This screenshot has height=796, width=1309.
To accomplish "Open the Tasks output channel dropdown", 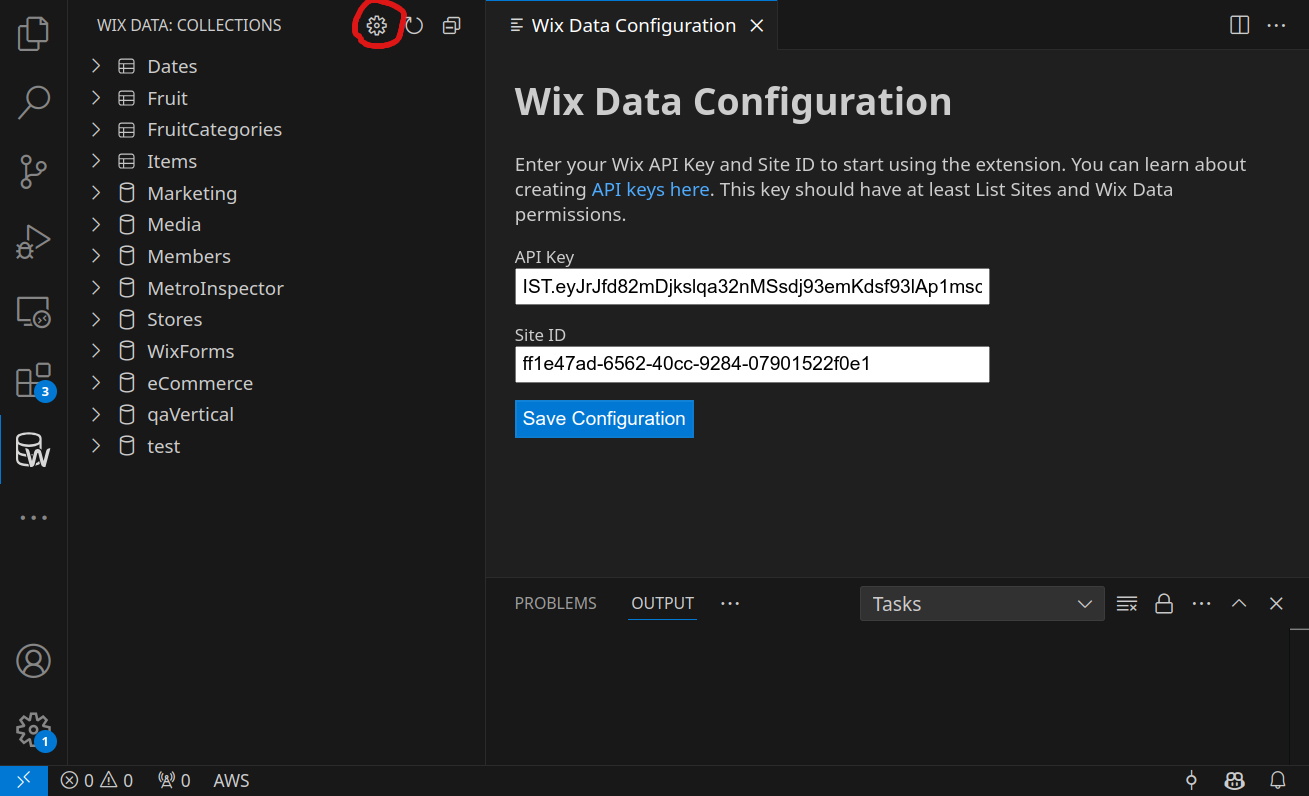I will tap(982, 604).
